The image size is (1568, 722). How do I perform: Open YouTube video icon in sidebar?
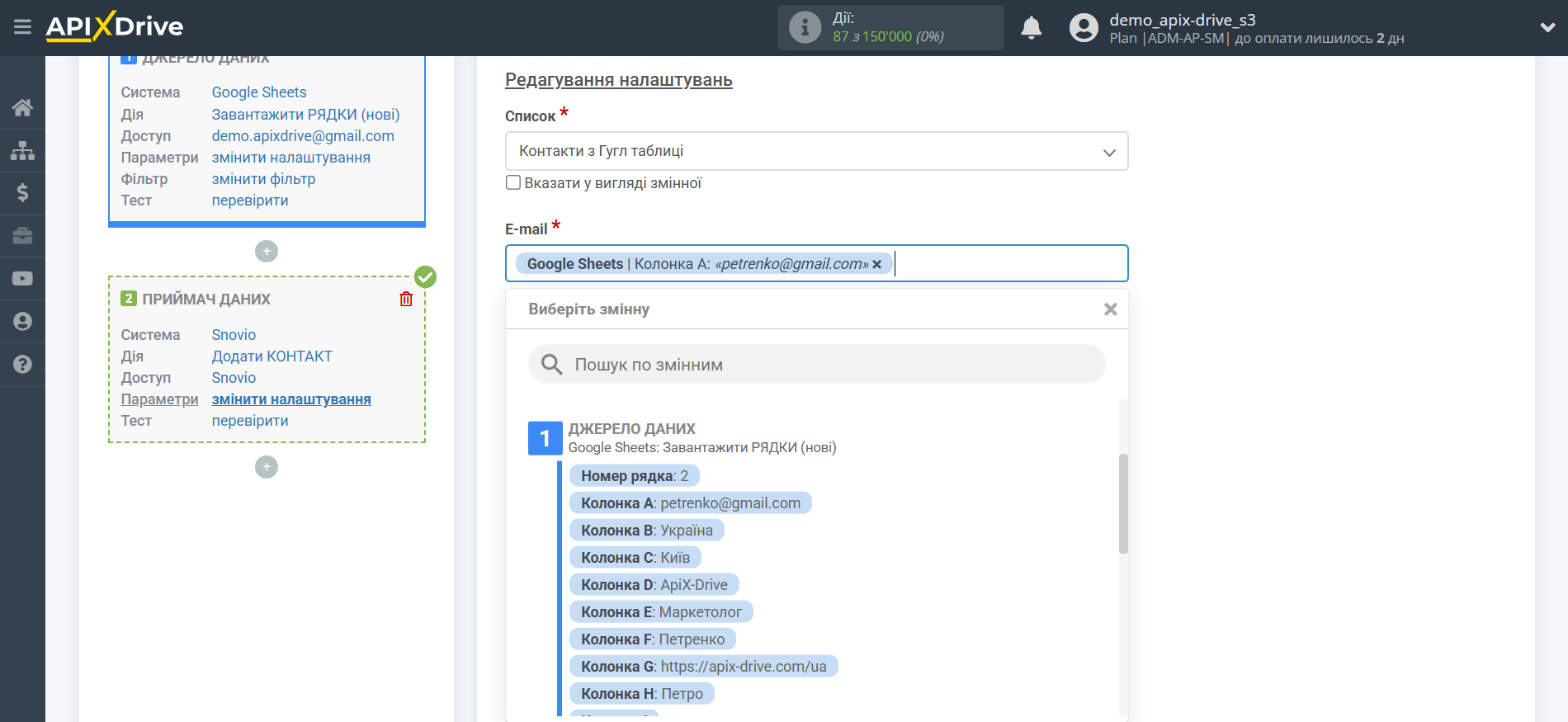click(x=22, y=279)
